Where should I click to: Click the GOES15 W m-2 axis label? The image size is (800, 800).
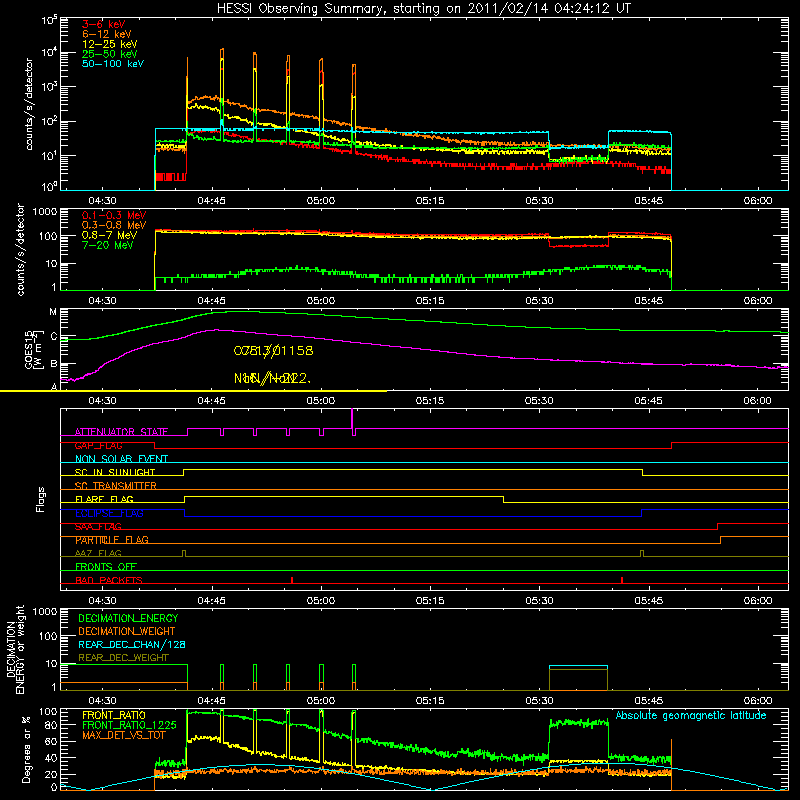35,349
